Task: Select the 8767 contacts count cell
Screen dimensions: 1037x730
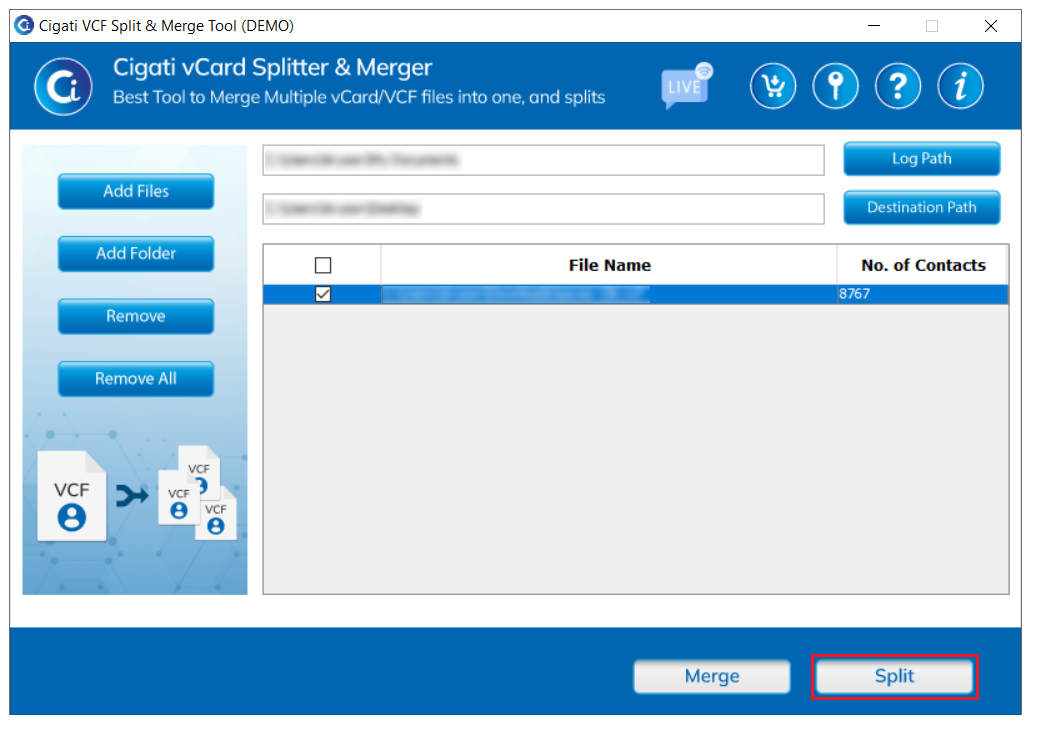Action: click(923, 294)
